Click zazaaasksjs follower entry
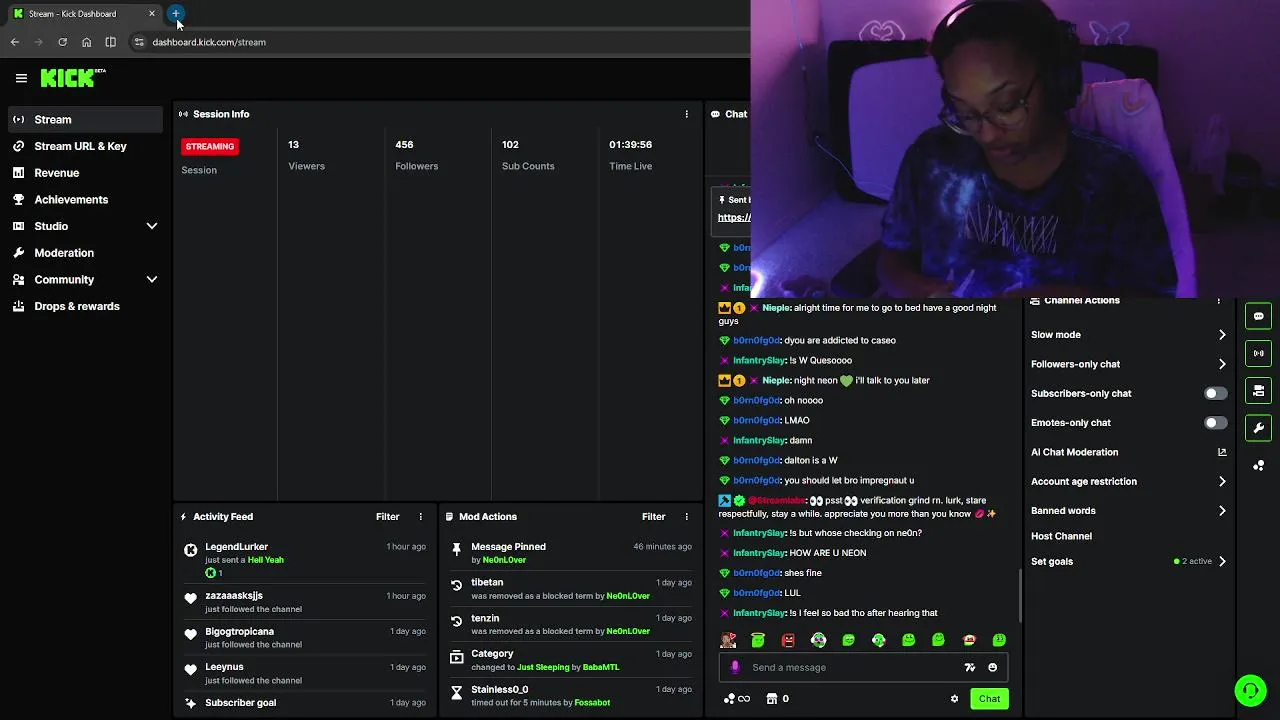 click(304, 602)
